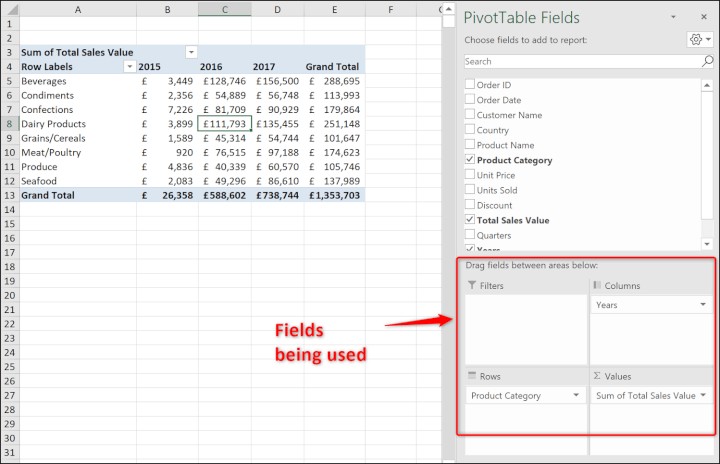Select the Produce row label cell
Screen dimensions: 720x464
(78, 166)
